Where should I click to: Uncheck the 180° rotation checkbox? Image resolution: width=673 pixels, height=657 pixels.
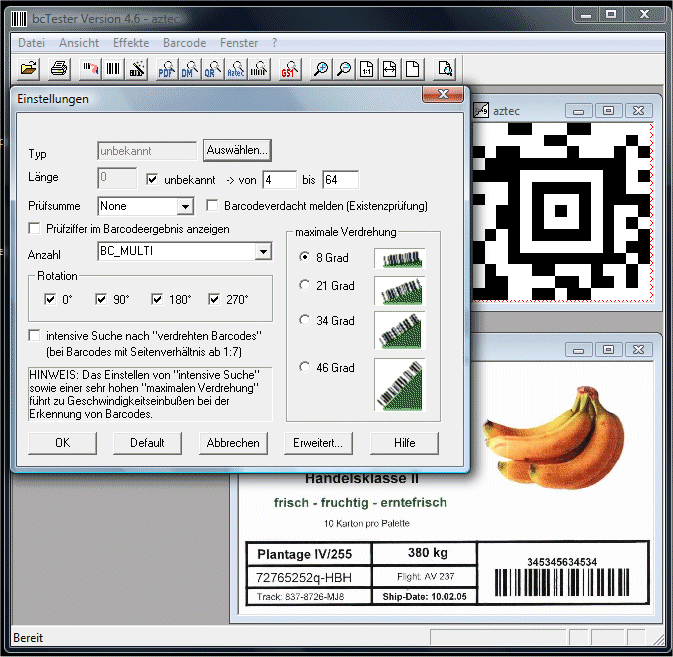click(157, 299)
